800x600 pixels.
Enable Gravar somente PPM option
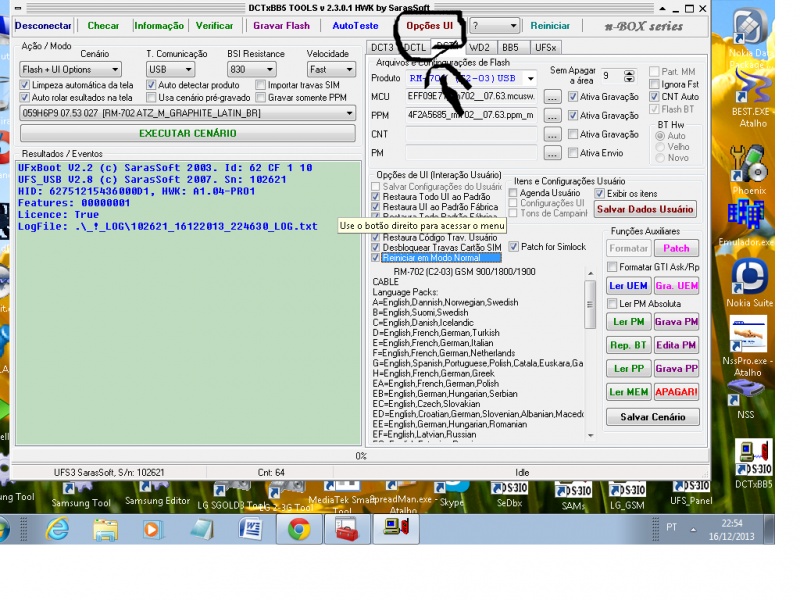coord(261,97)
